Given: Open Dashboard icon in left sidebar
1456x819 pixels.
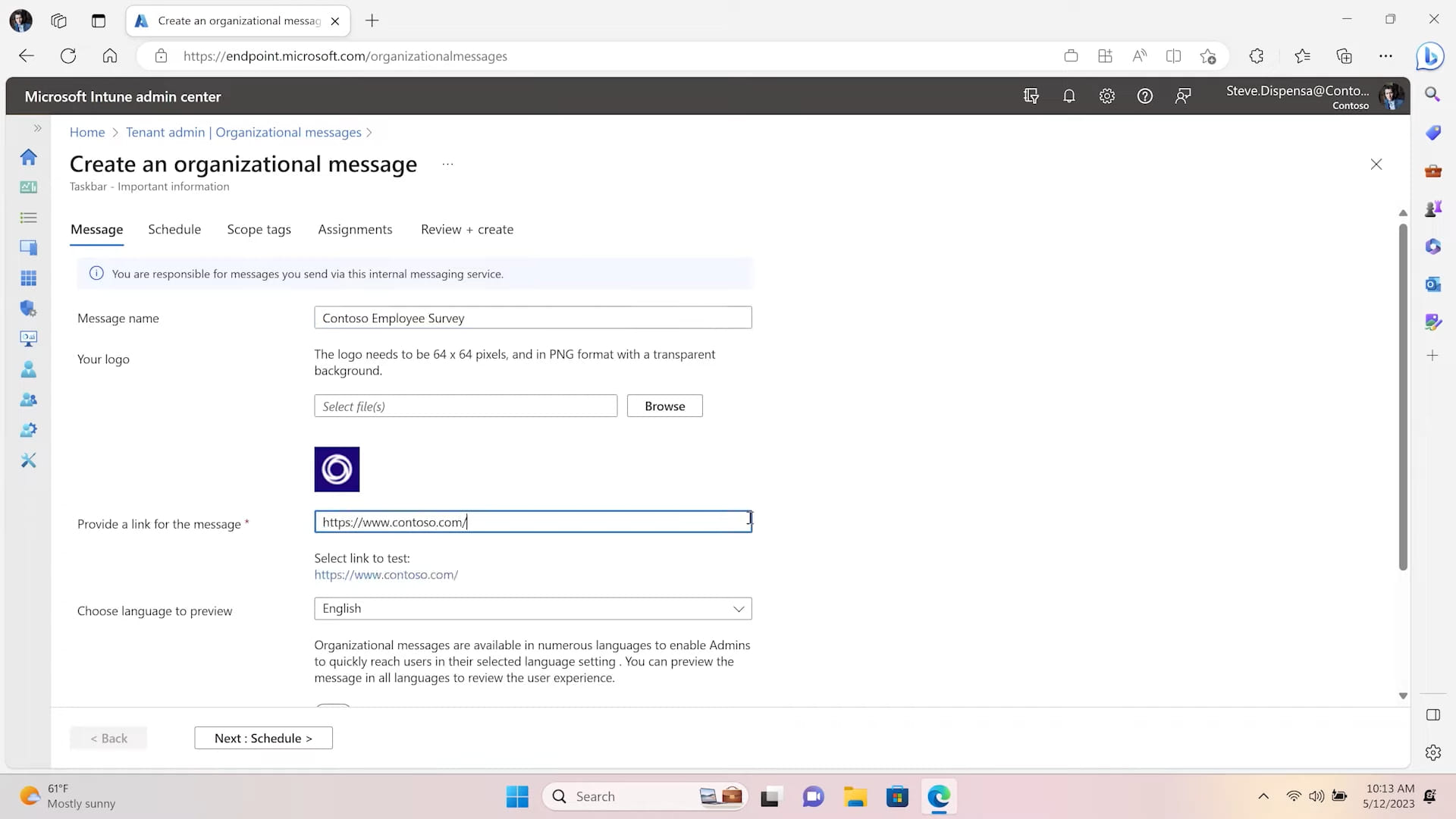Looking at the screenshot, I should coord(29,187).
